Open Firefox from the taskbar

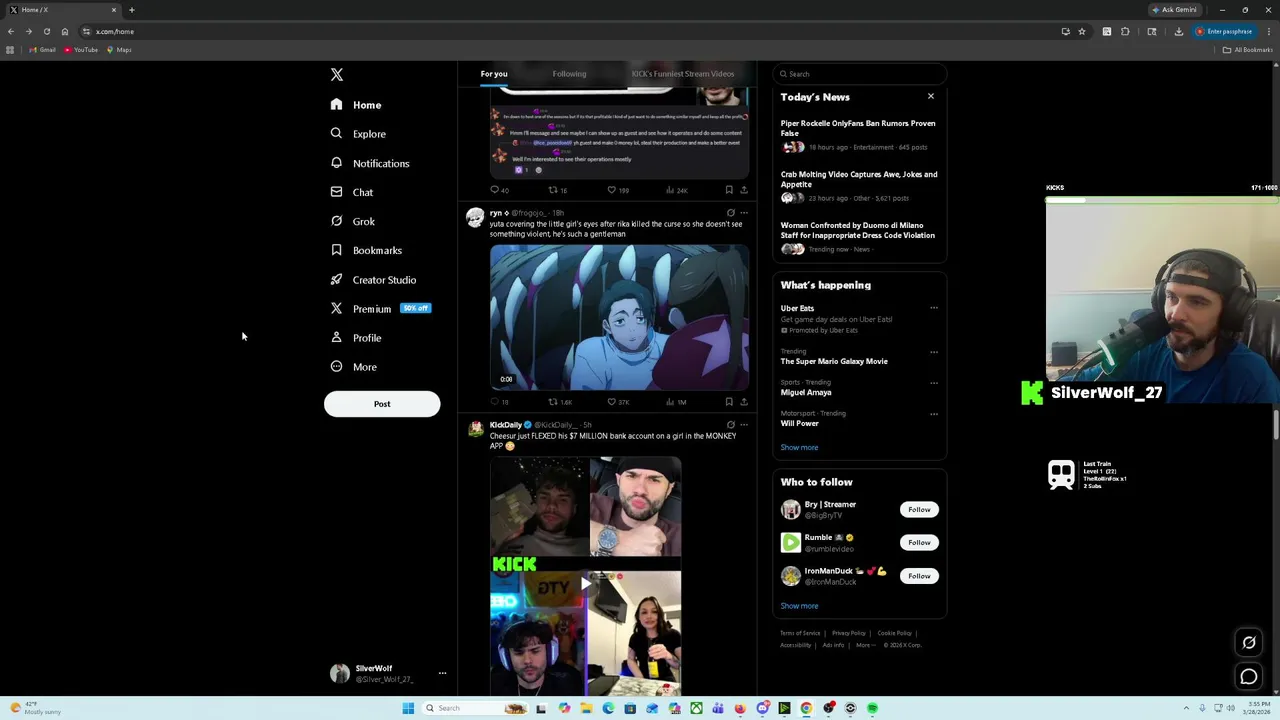pos(740,709)
